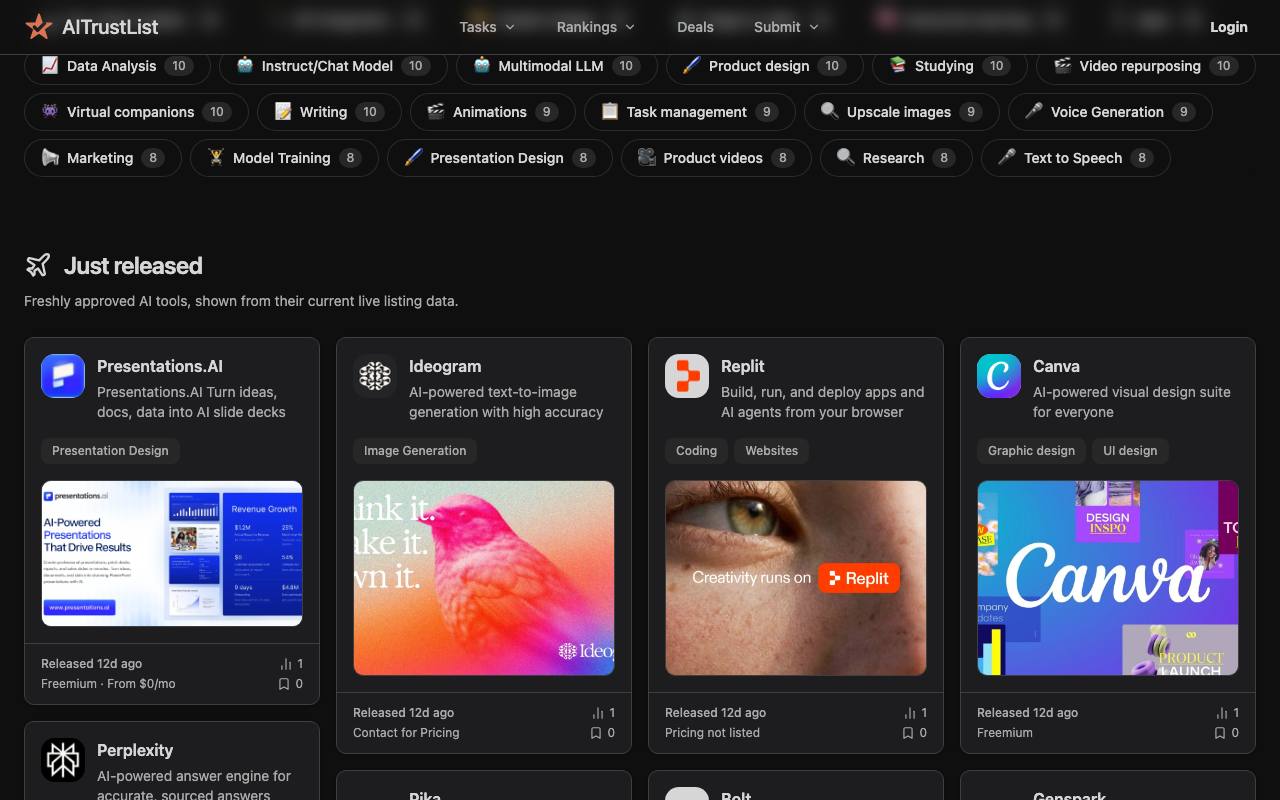Open the Replit logo icon
The width and height of the screenshot is (1280, 800).
pyautogui.click(x=687, y=376)
